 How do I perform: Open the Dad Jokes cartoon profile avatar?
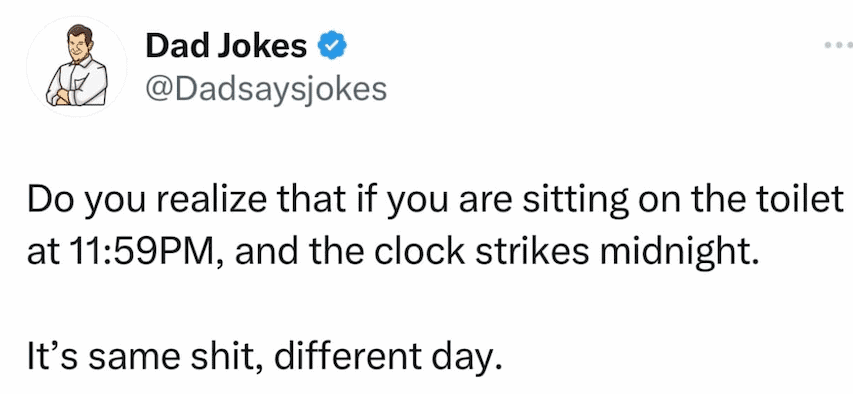(77, 66)
